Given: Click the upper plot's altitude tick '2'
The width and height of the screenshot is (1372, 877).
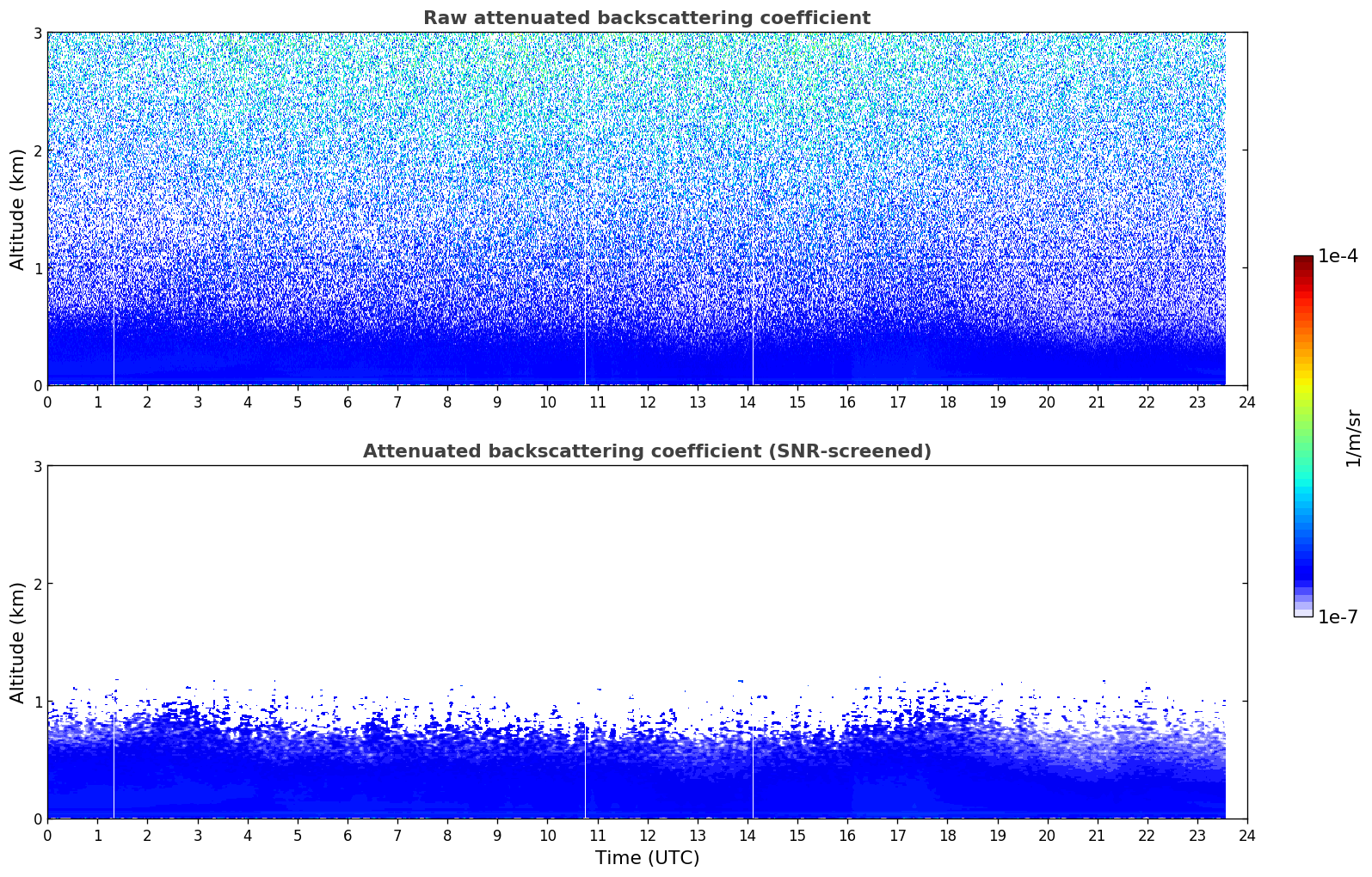Looking at the screenshot, I should pos(37,150).
